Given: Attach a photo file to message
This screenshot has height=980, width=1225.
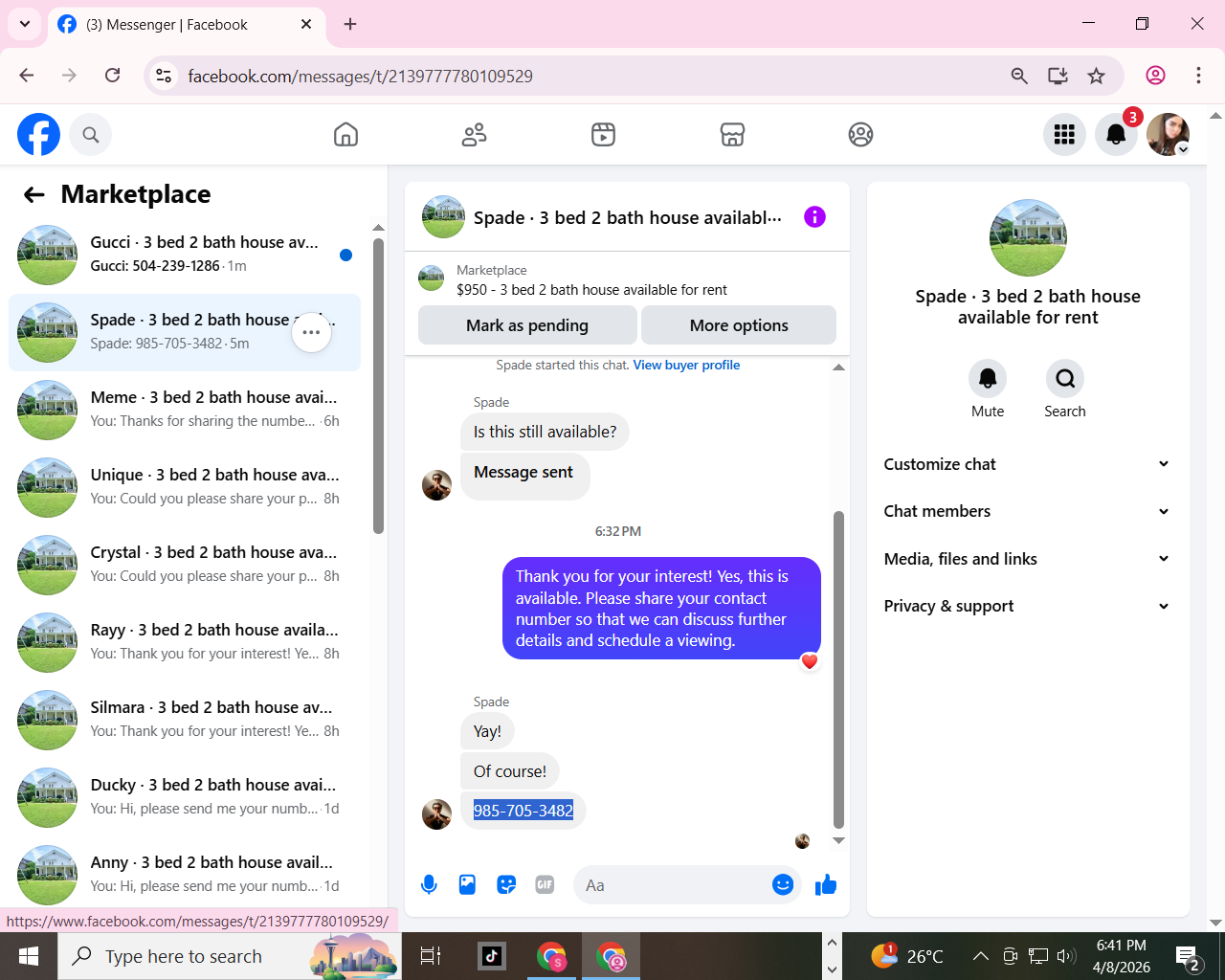Looking at the screenshot, I should tap(467, 885).
